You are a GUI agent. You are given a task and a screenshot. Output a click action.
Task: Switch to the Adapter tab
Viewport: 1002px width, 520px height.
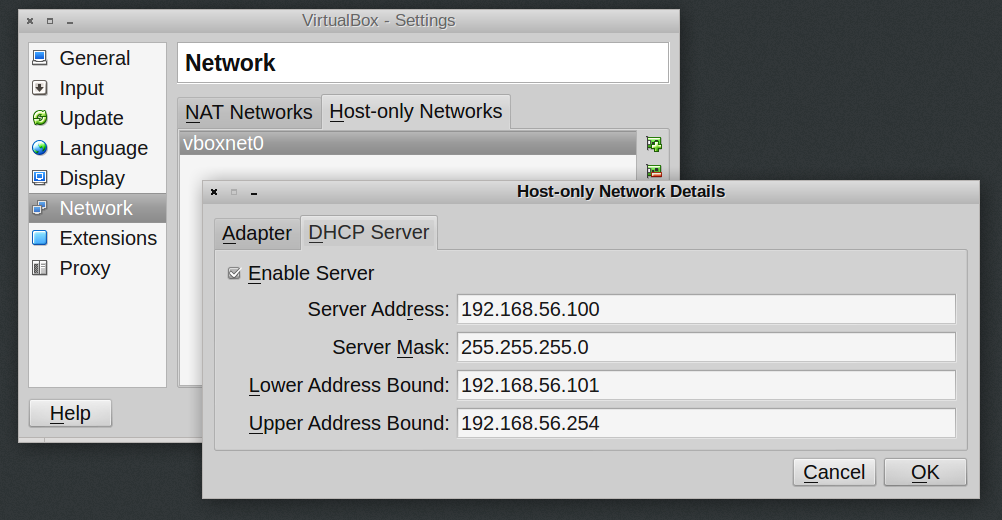coord(257,233)
